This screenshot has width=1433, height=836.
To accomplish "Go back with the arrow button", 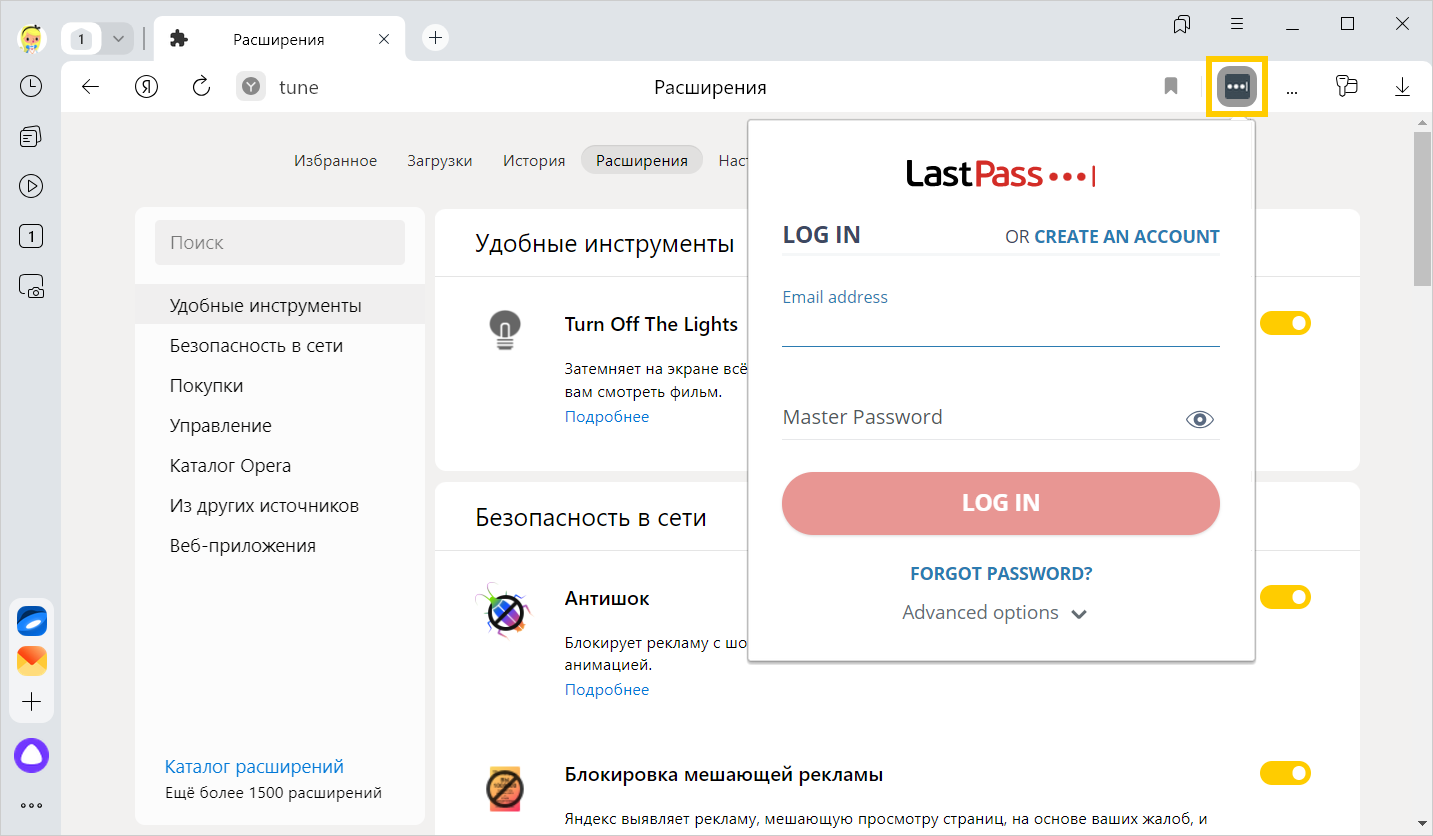I will click(x=90, y=87).
